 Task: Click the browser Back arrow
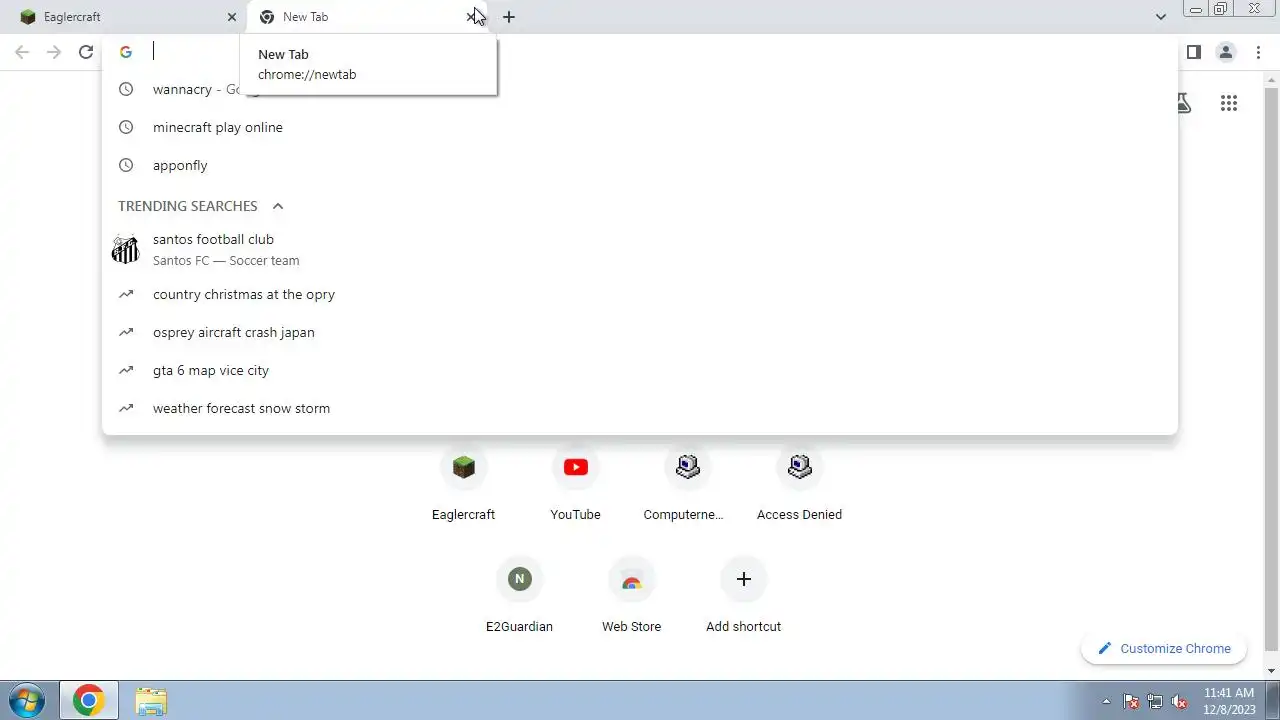[x=22, y=52]
